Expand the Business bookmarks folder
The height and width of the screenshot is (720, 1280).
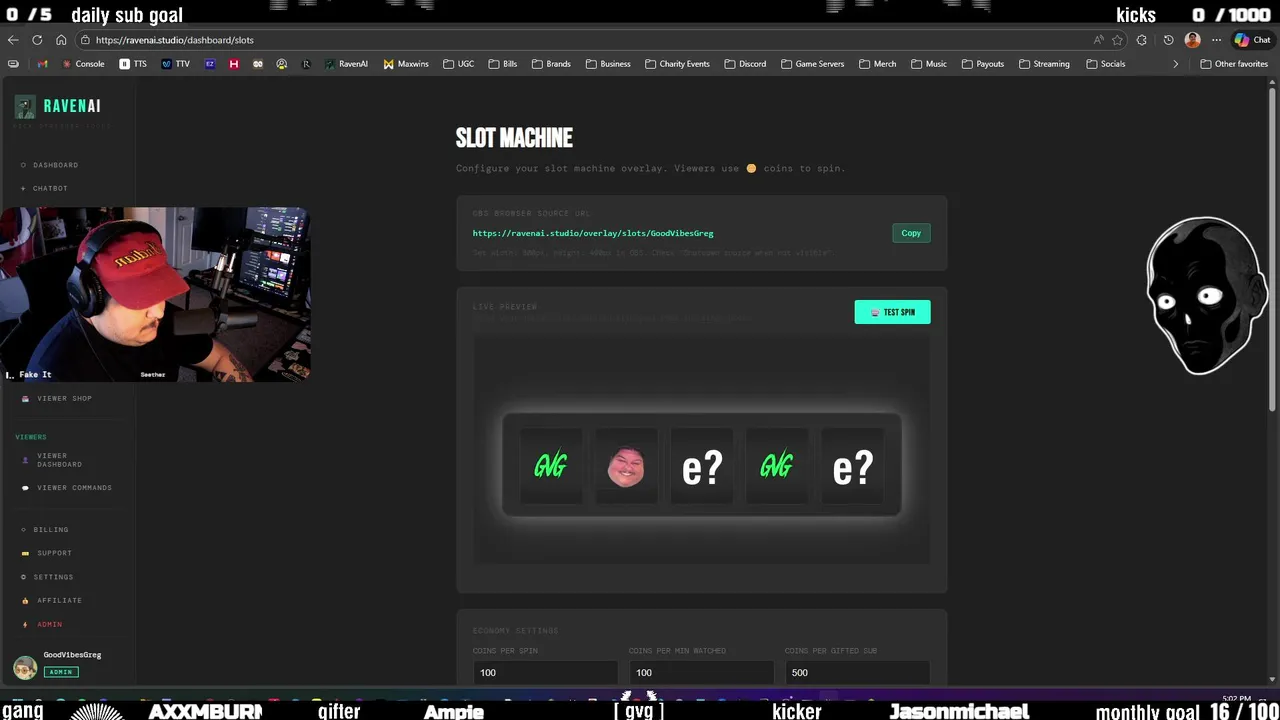coord(608,64)
